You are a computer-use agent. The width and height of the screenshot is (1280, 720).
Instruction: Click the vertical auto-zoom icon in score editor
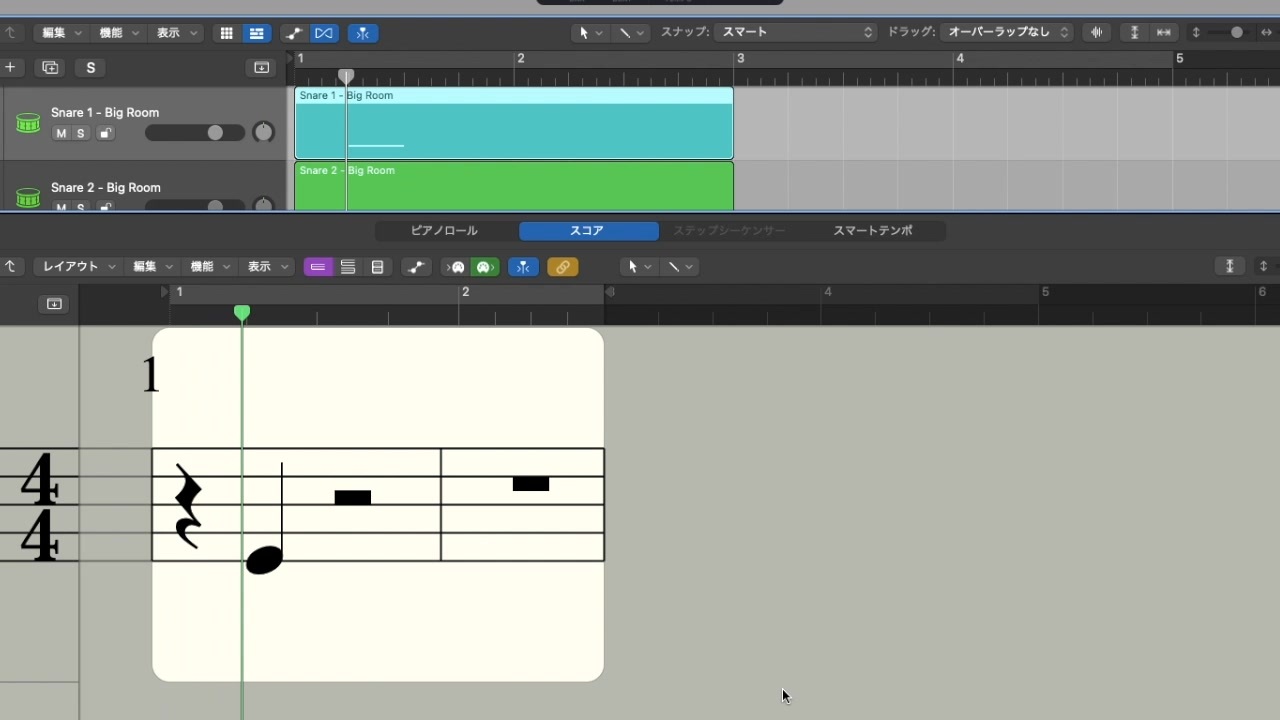point(1230,266)
